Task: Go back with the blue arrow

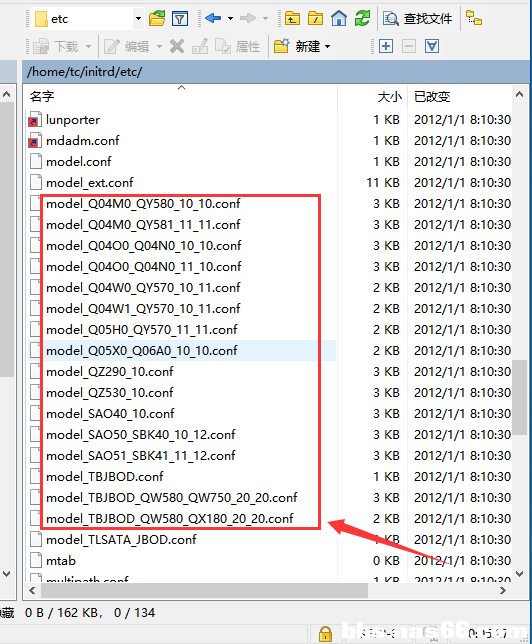Action: tap(213, 18)
